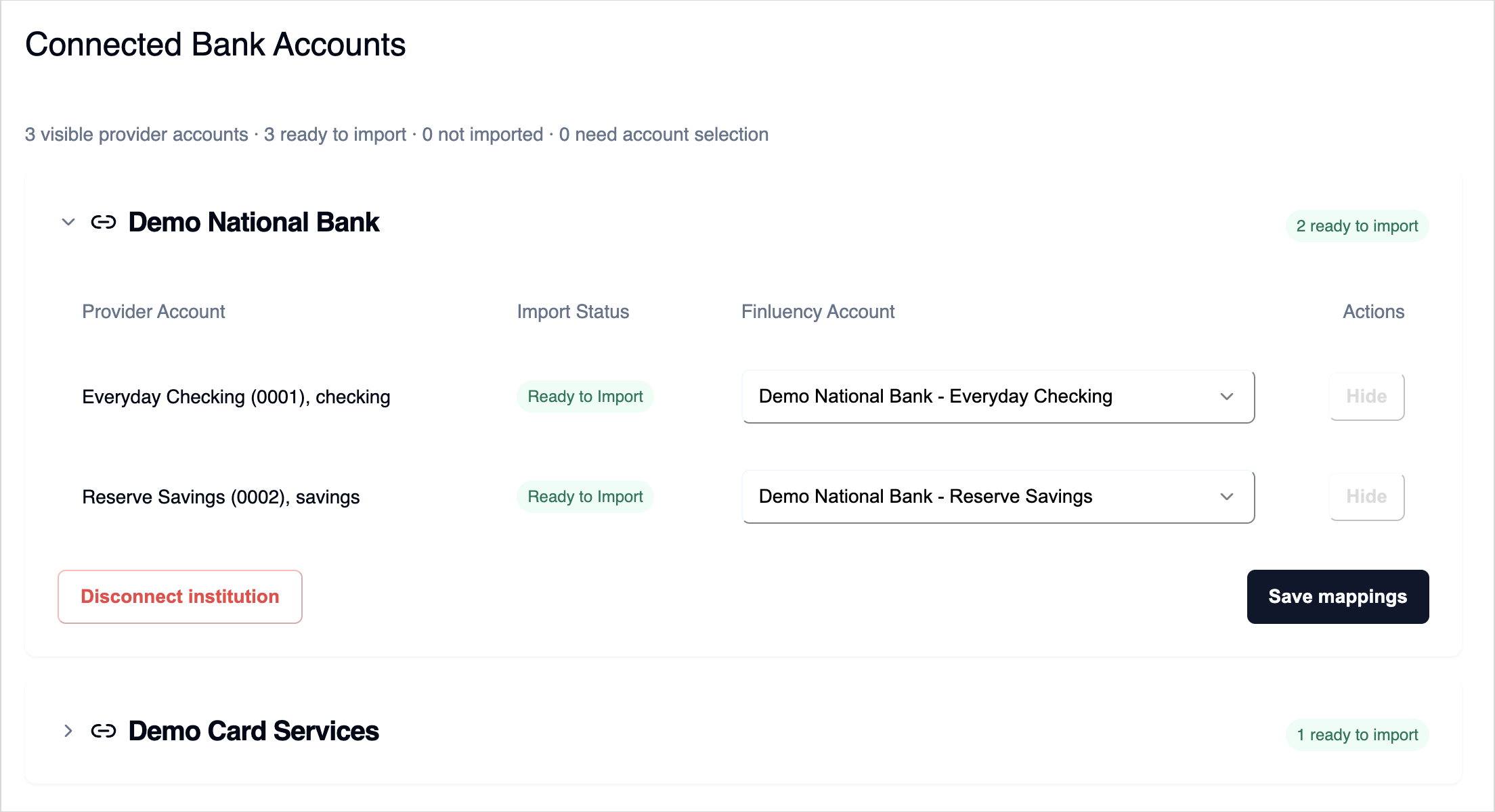This screenshot has height=812, width=1495.
Task: Hide the Reserve Savings (0002) account
Action: point(1366,497)
